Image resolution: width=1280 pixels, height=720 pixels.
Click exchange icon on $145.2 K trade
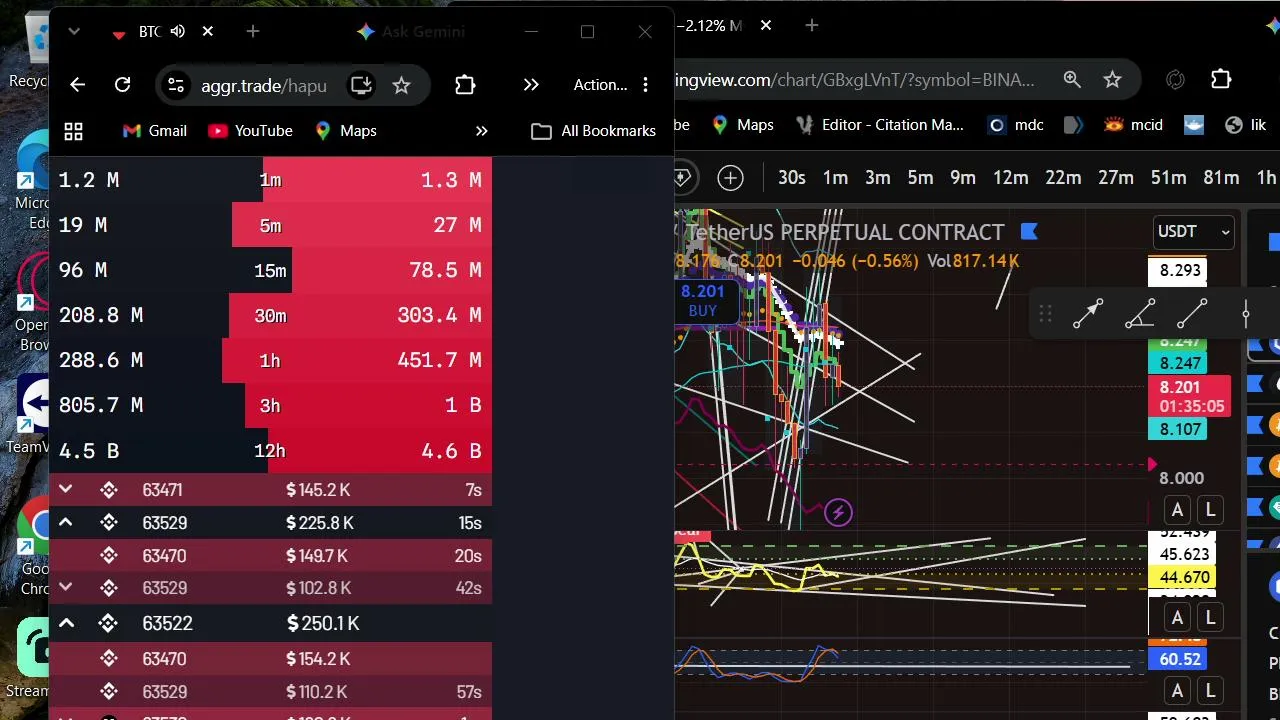[x=109, y=490]
